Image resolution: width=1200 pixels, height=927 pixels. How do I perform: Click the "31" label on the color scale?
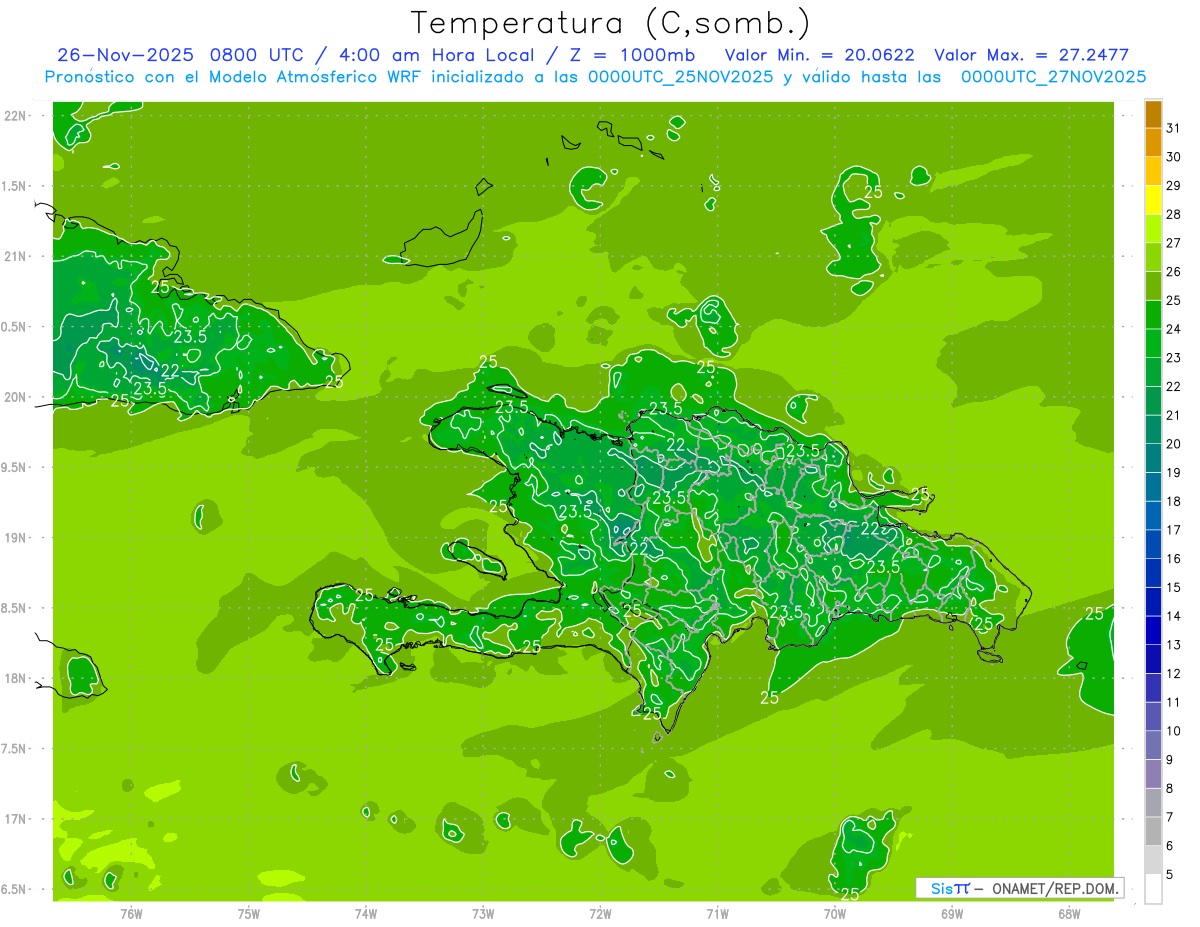(1174, 128)
